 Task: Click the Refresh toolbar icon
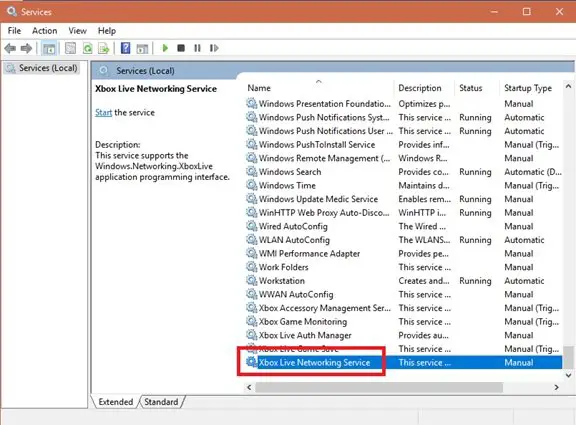pyautogui.click(x=87, y=48)
